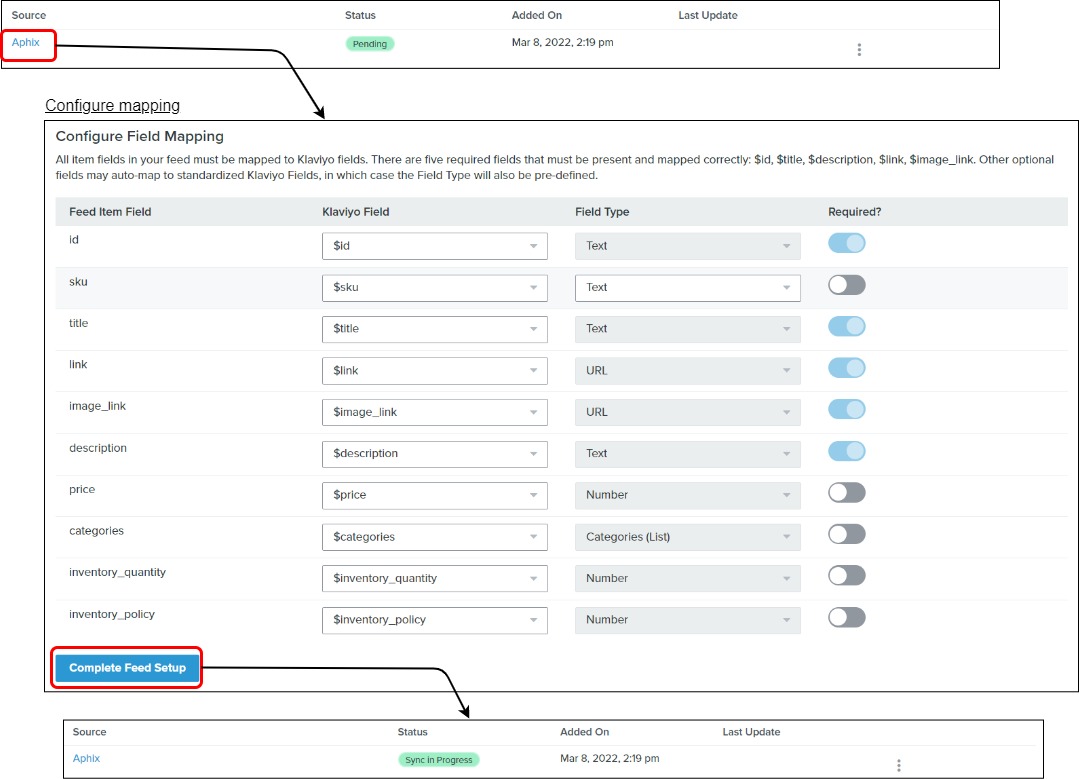1079x779 pixels.
Task: Expand the Categories (List) field type dropdown
Action: point(687,537)
